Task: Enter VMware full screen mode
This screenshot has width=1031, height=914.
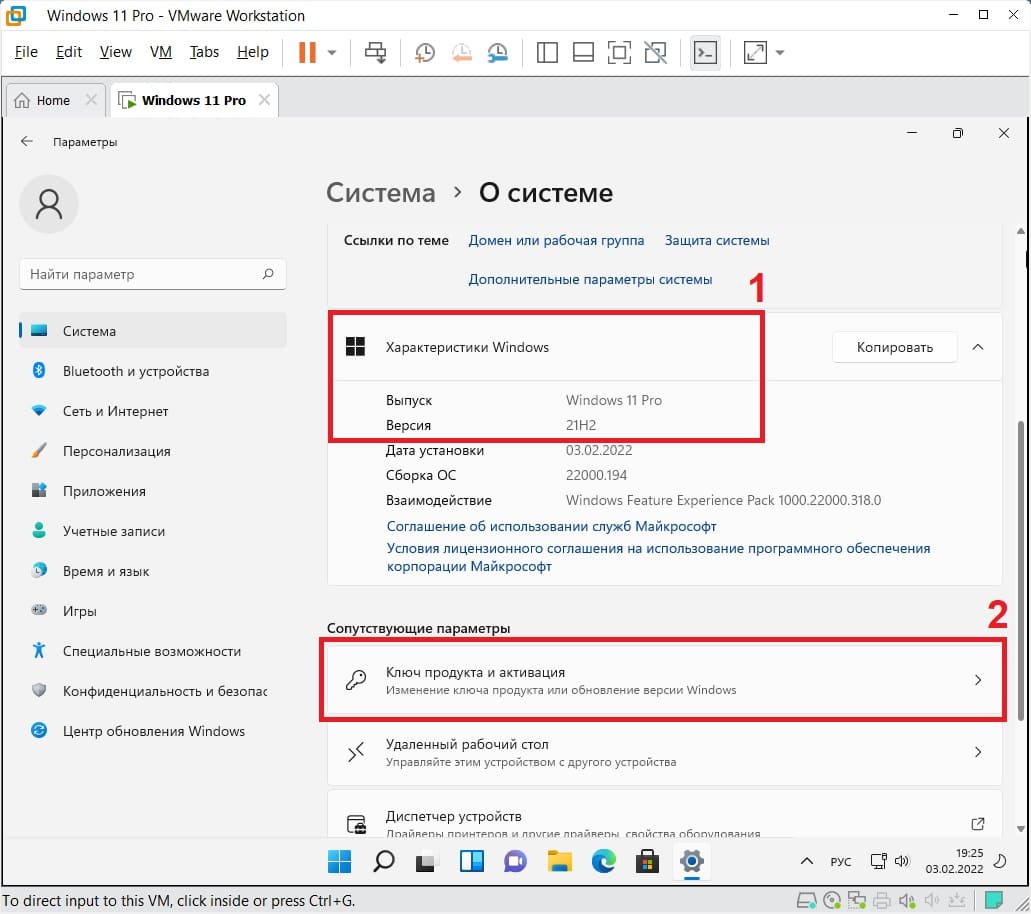Action: [619, 53]
